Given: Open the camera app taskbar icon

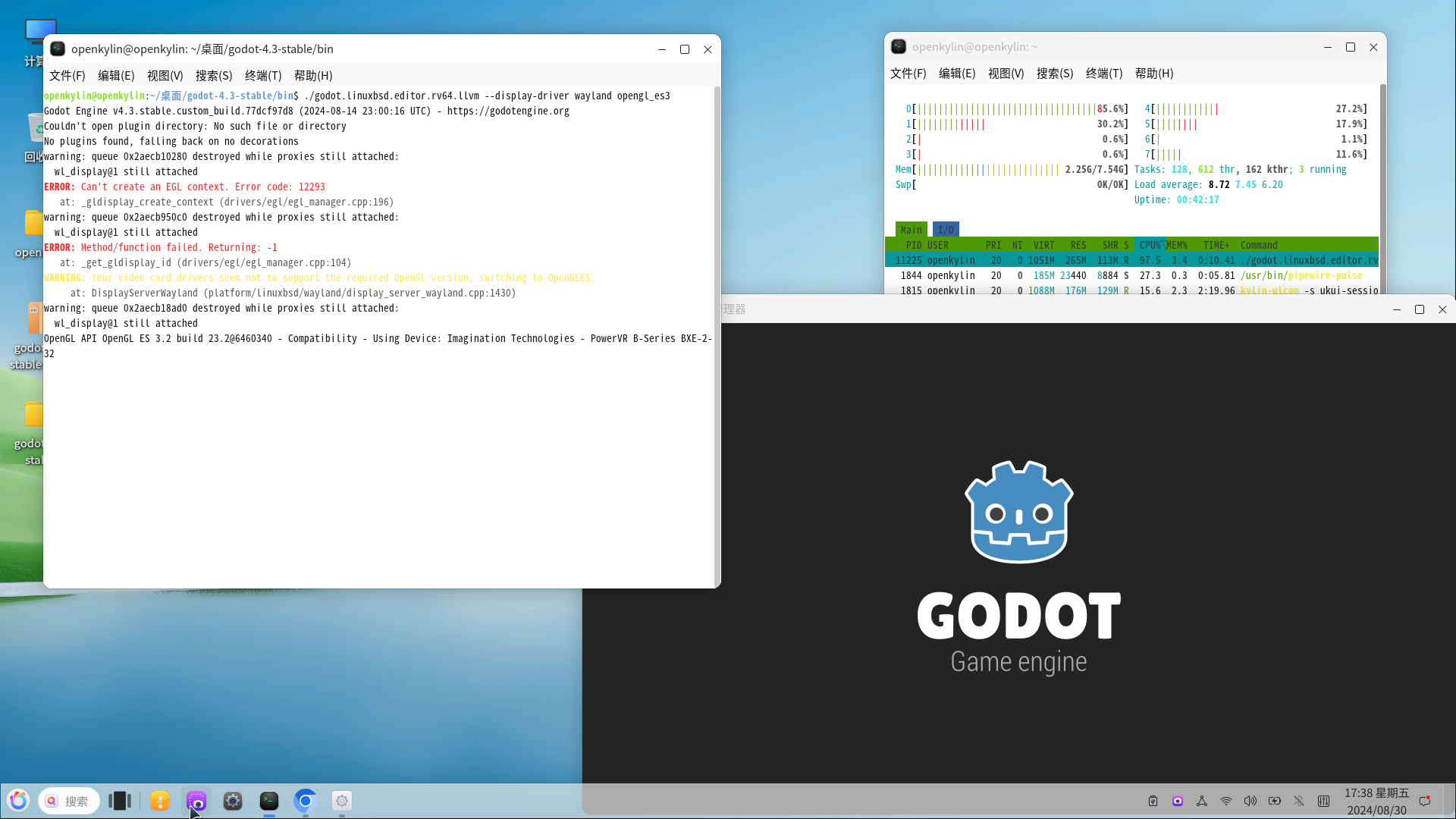Looking at the screenshot, I should 233,801.
